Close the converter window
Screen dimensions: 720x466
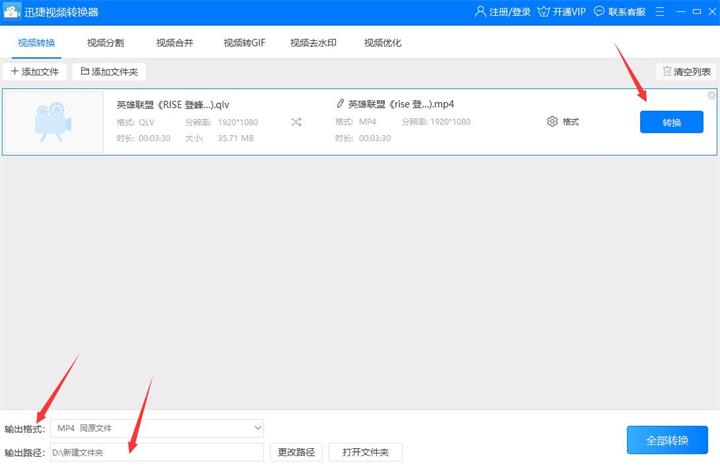[x=712, y=11]
